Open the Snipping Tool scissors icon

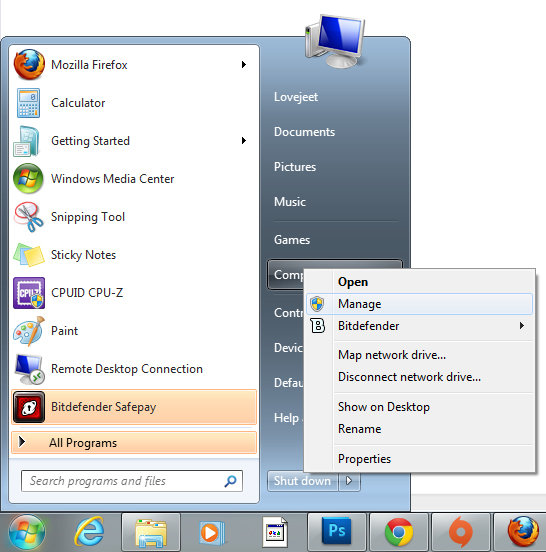coord(29,217)
